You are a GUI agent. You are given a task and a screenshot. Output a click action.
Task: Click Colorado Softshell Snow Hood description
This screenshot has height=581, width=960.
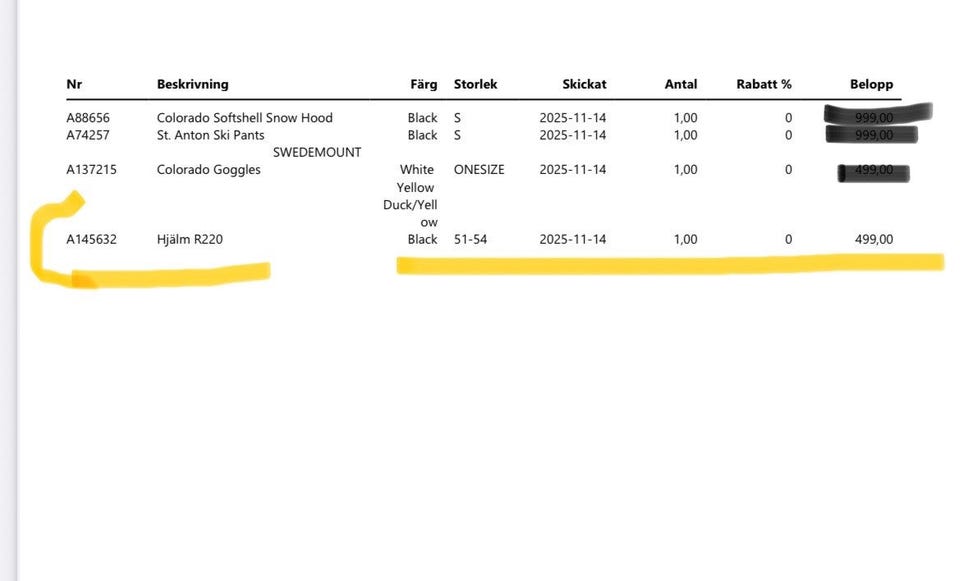pyautogui.click(x=244, y=118)
